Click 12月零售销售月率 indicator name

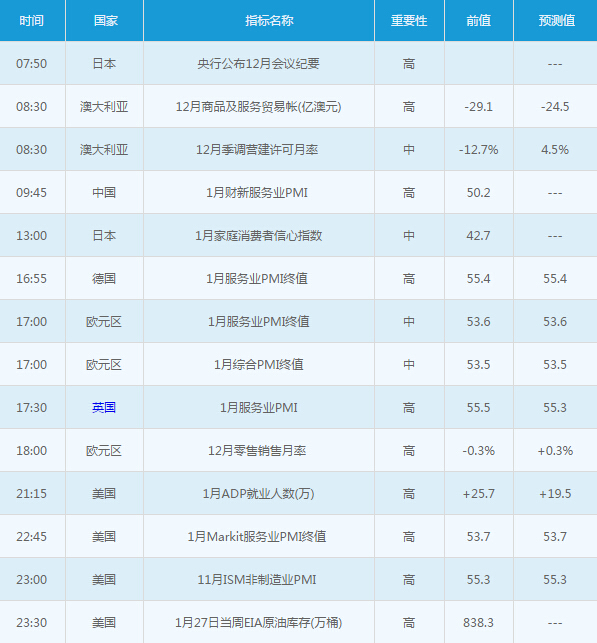(257, 451)
